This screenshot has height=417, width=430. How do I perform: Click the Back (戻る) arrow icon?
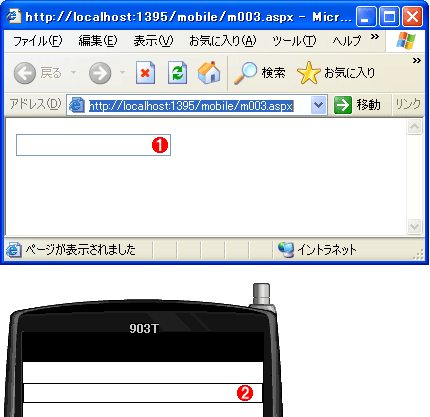(25, 73)
